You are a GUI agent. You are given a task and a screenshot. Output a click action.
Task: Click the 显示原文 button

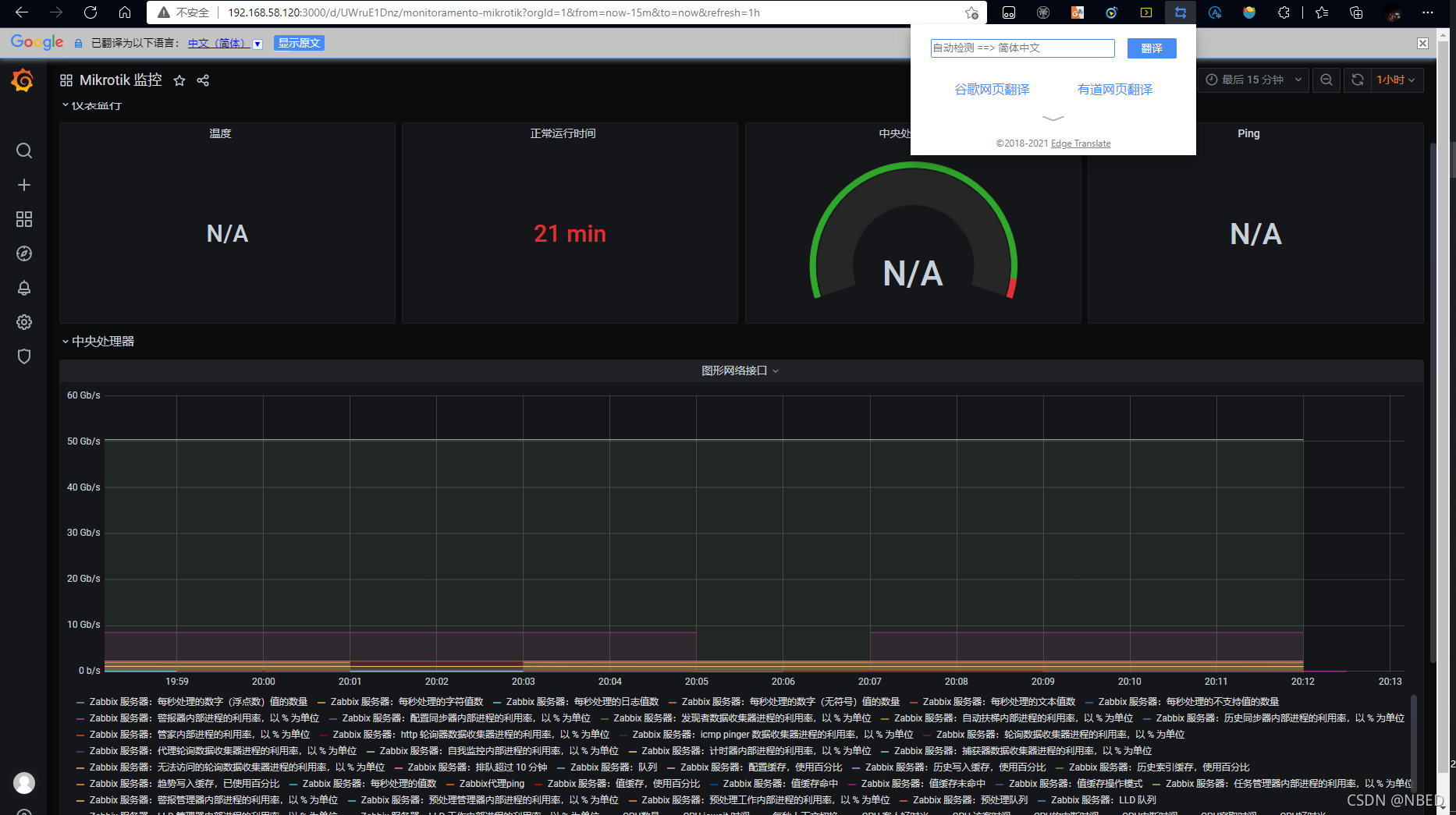[x=299, y=43]
